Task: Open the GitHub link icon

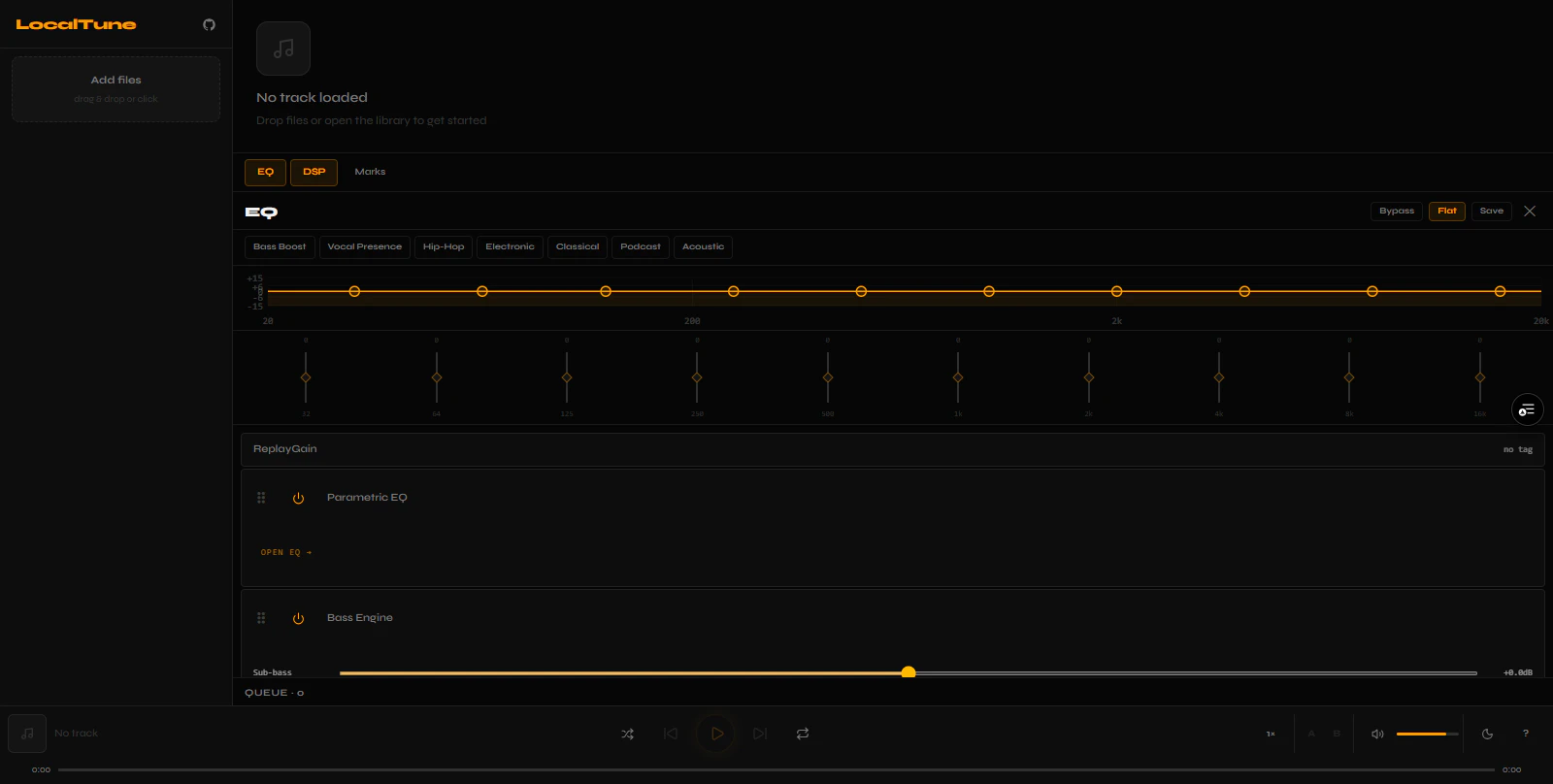Action: [209, 24]
